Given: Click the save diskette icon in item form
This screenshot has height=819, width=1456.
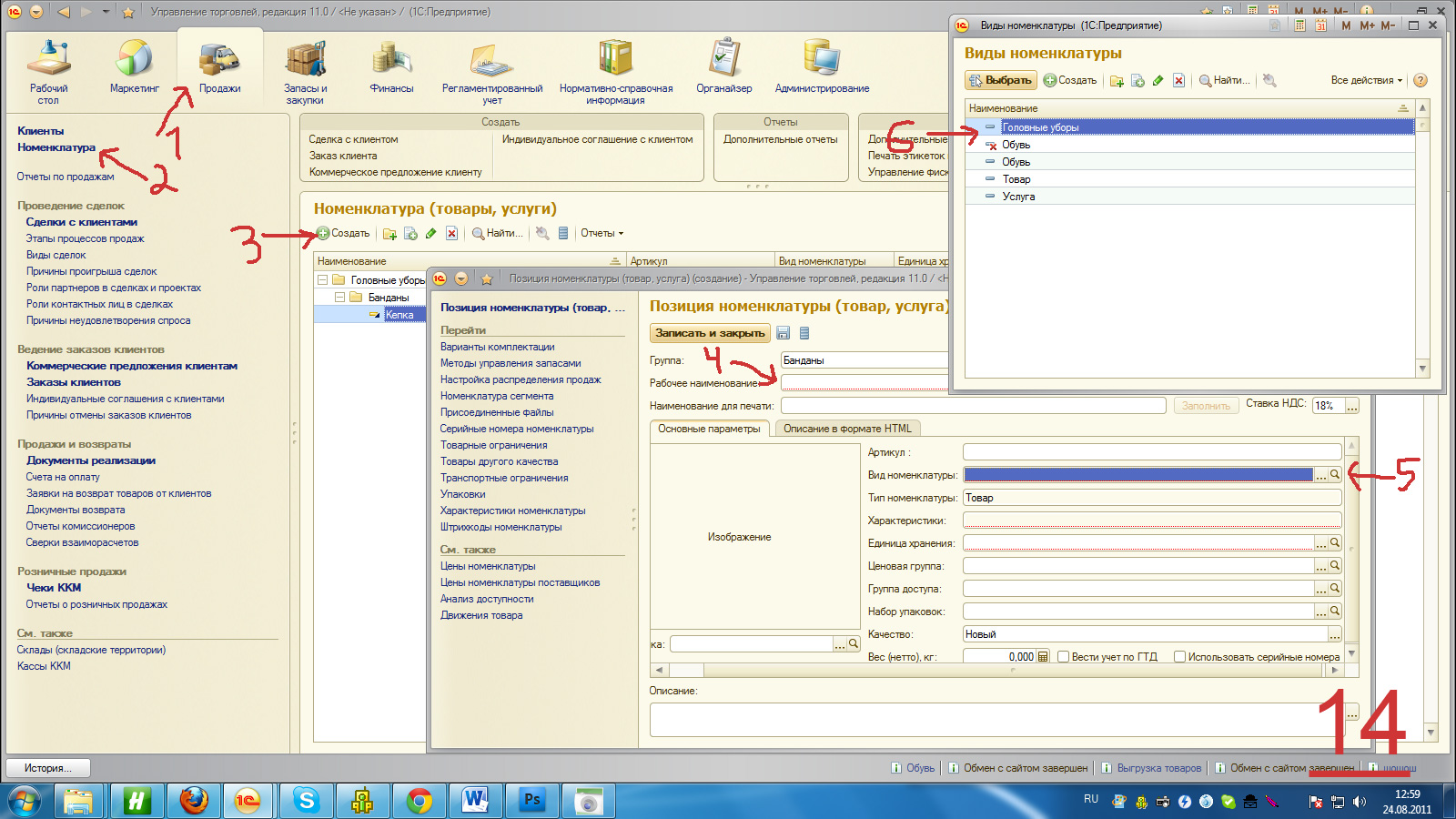Looking at the screenshot, I should pos(784,333).
